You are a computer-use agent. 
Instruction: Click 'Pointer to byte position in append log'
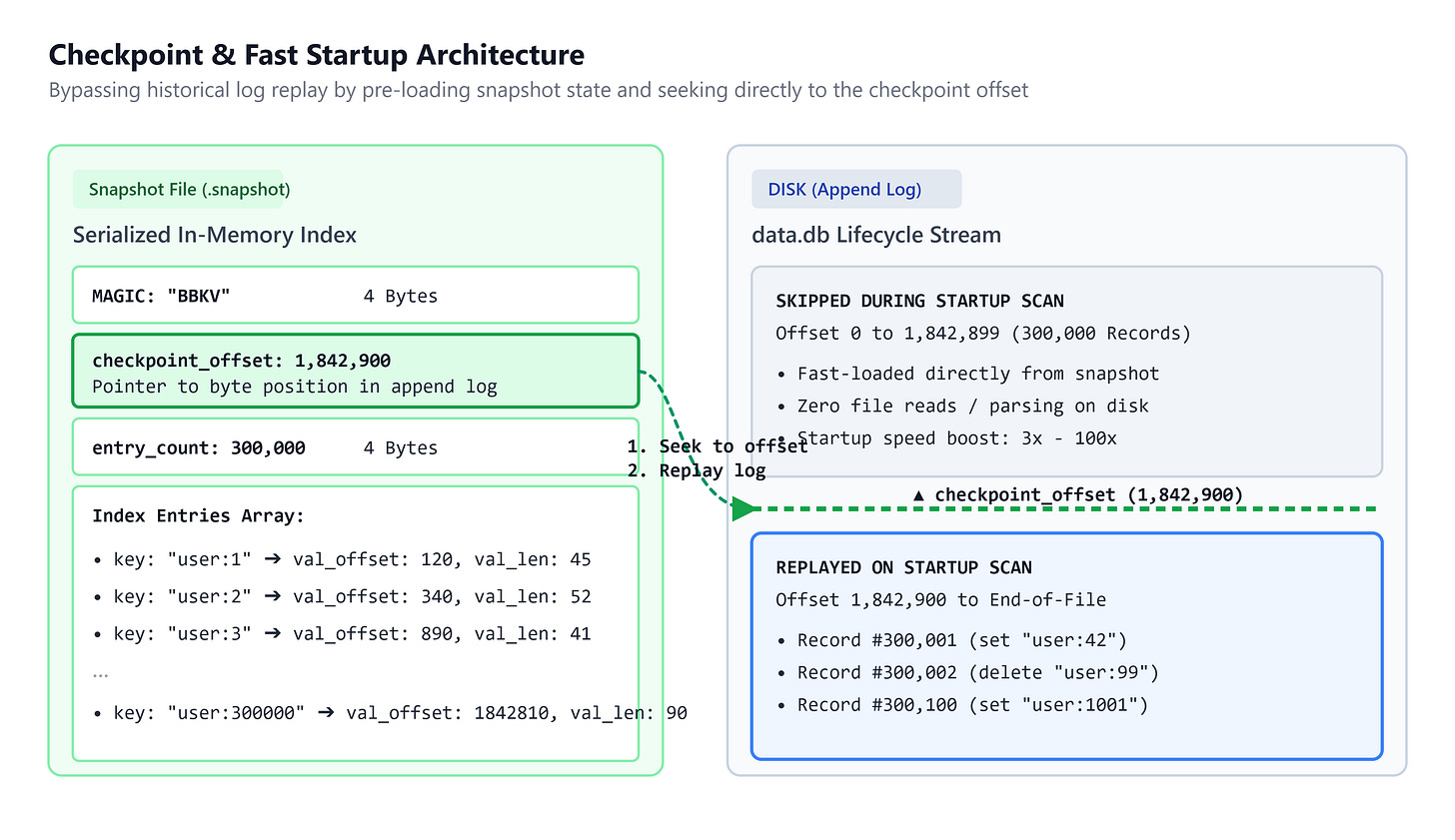click(x=295, y=387)
